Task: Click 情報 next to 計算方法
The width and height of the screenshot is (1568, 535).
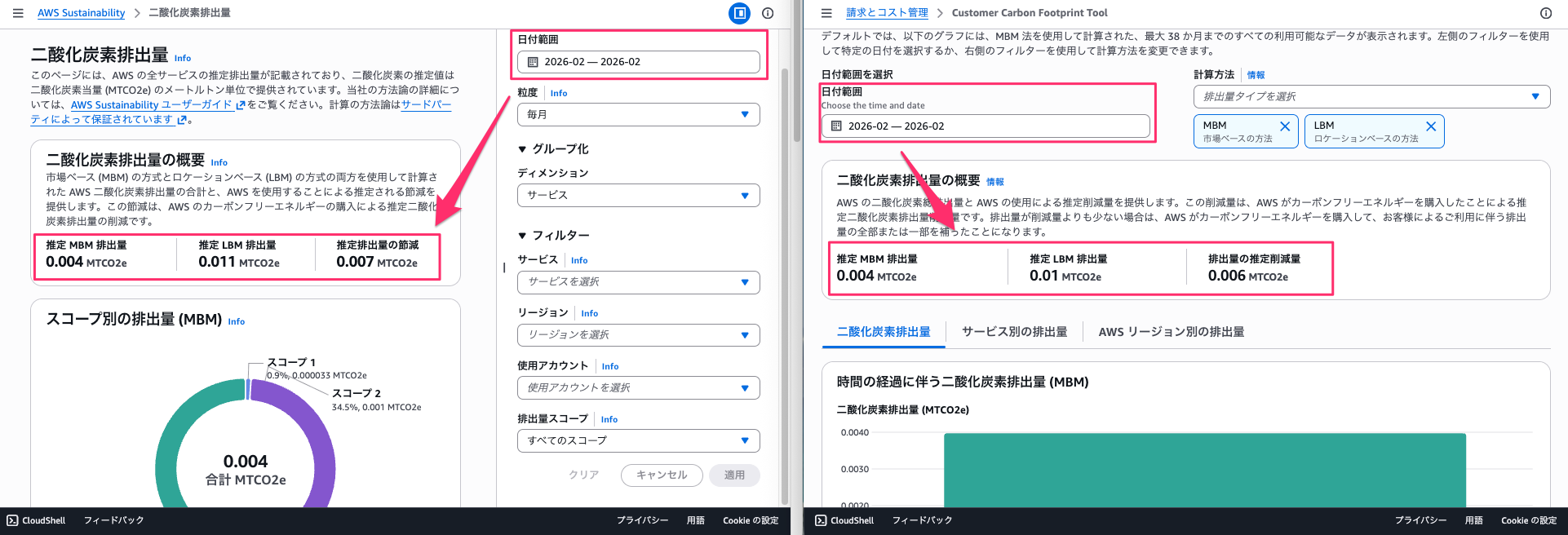Action: coord(1256,75)
